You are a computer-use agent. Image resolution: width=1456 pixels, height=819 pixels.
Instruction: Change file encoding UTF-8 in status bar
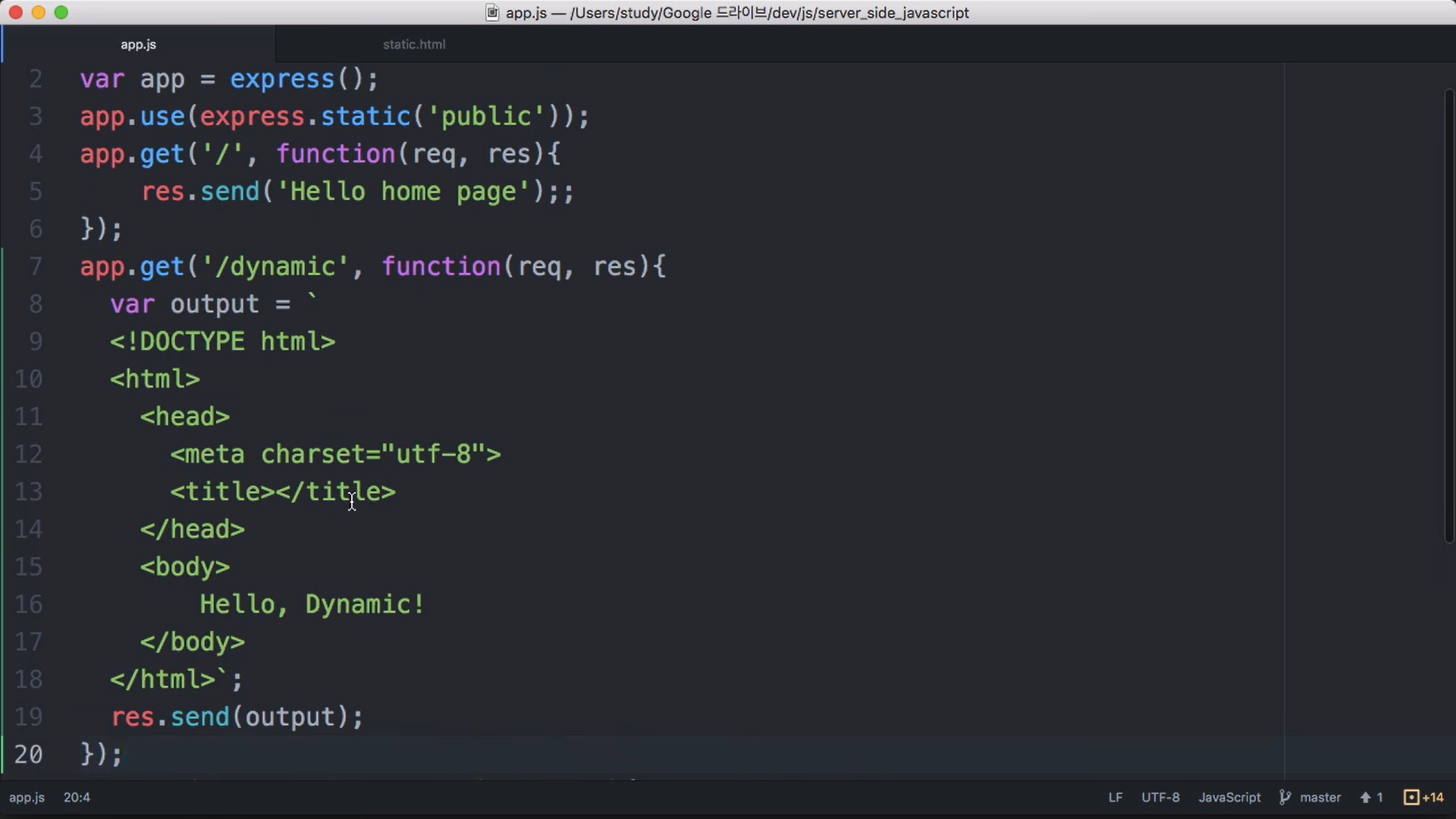coord(1160,797)
